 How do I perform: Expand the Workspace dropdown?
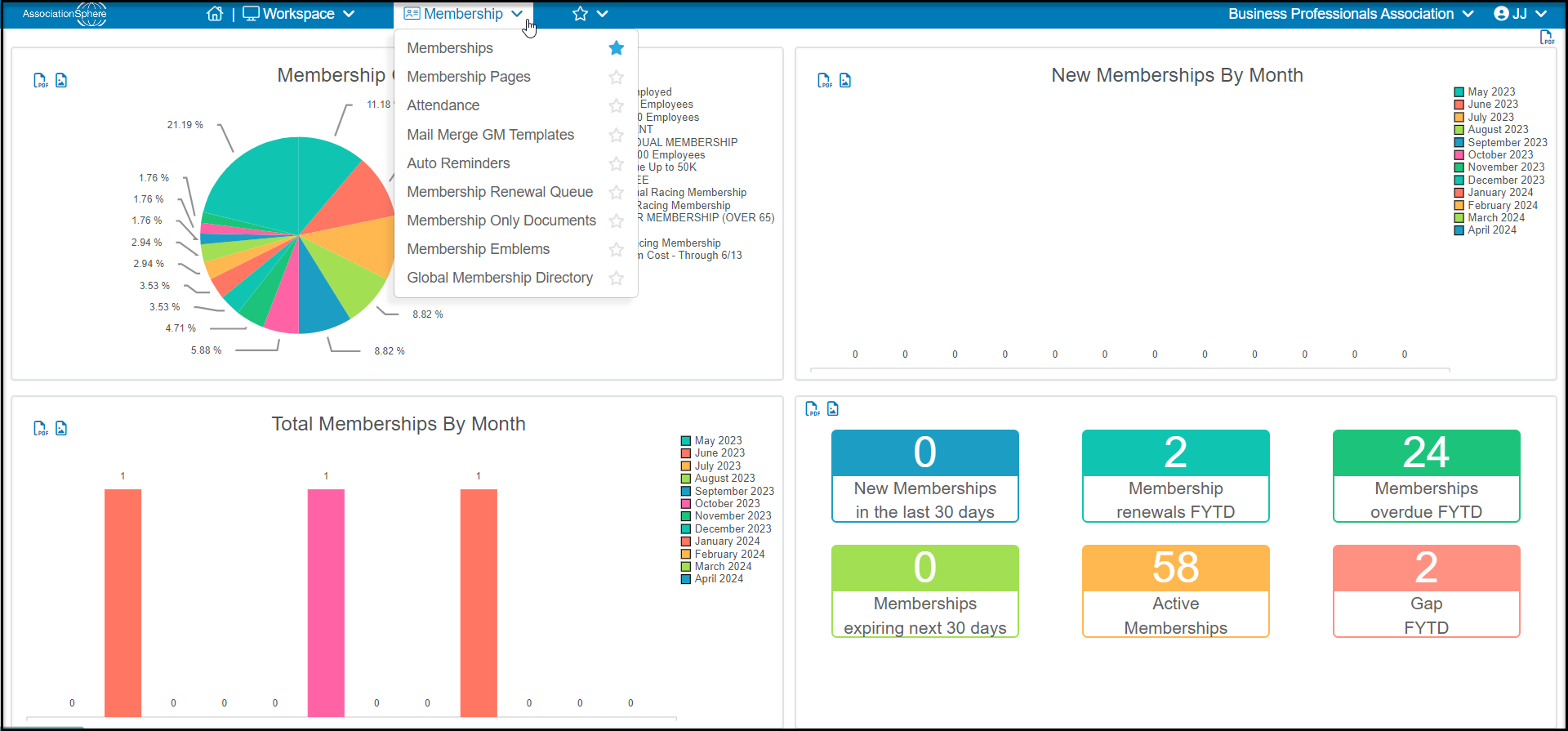pyautogui.click(x=299, y=14)
